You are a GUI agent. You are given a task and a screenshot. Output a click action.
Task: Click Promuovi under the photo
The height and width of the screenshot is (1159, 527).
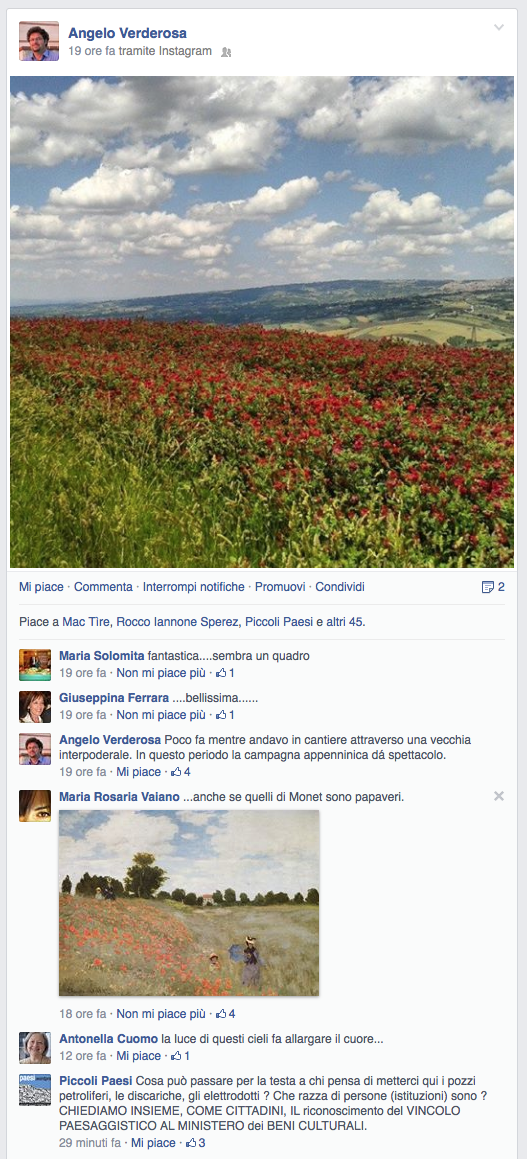click(x=280, y=587)
